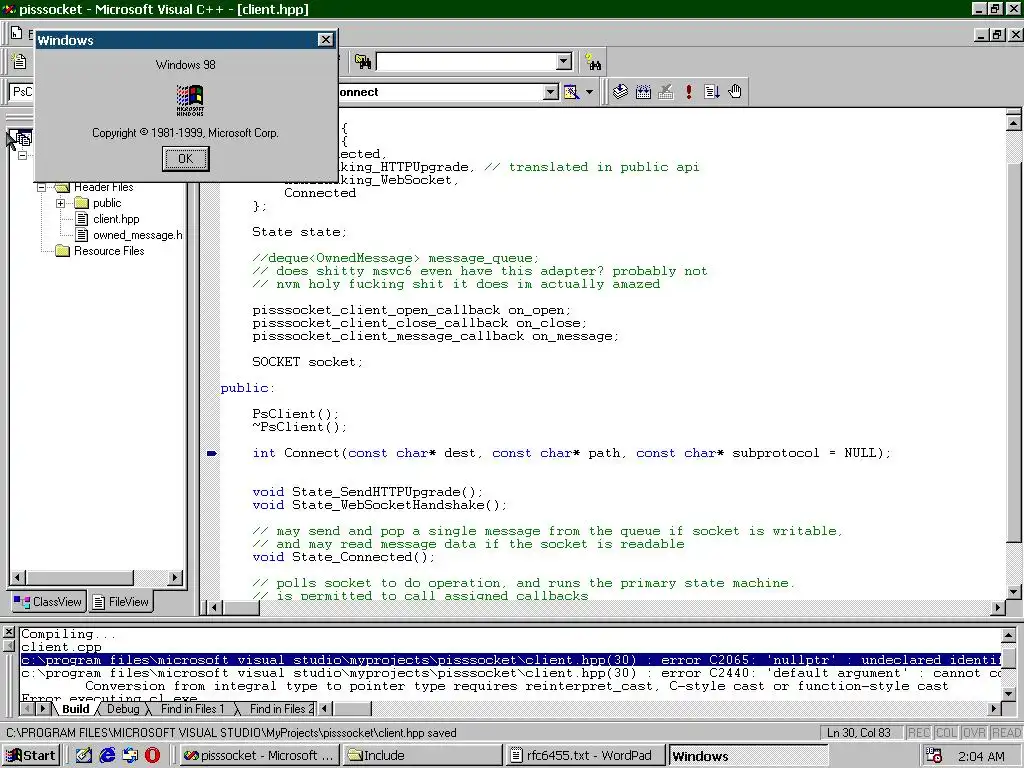1024x768 pixels.
Task: Click workspace pane horizontal scroll right arrow
Action: click(x=174, y=577)
